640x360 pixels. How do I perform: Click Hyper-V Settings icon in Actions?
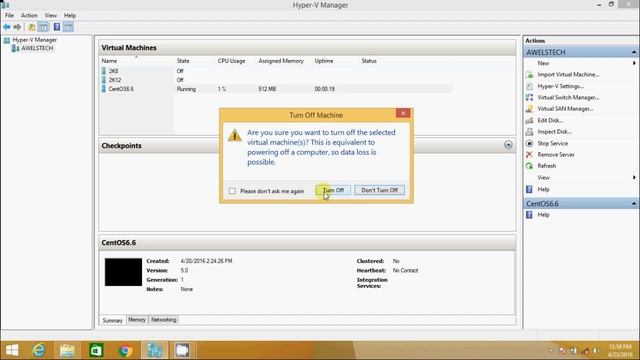(x=529, y=86)
